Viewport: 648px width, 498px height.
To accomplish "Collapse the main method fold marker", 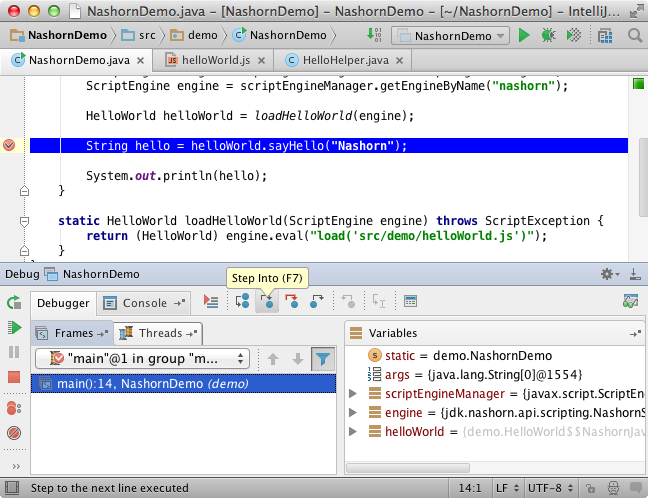I will (24, 191).
